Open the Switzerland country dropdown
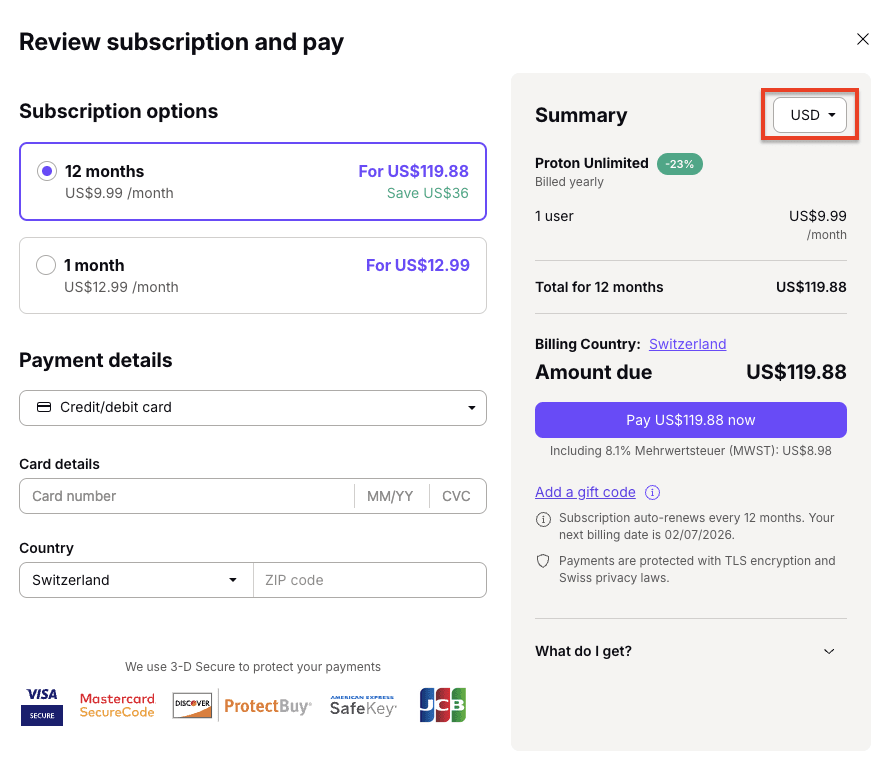 (x=136, y=580)
